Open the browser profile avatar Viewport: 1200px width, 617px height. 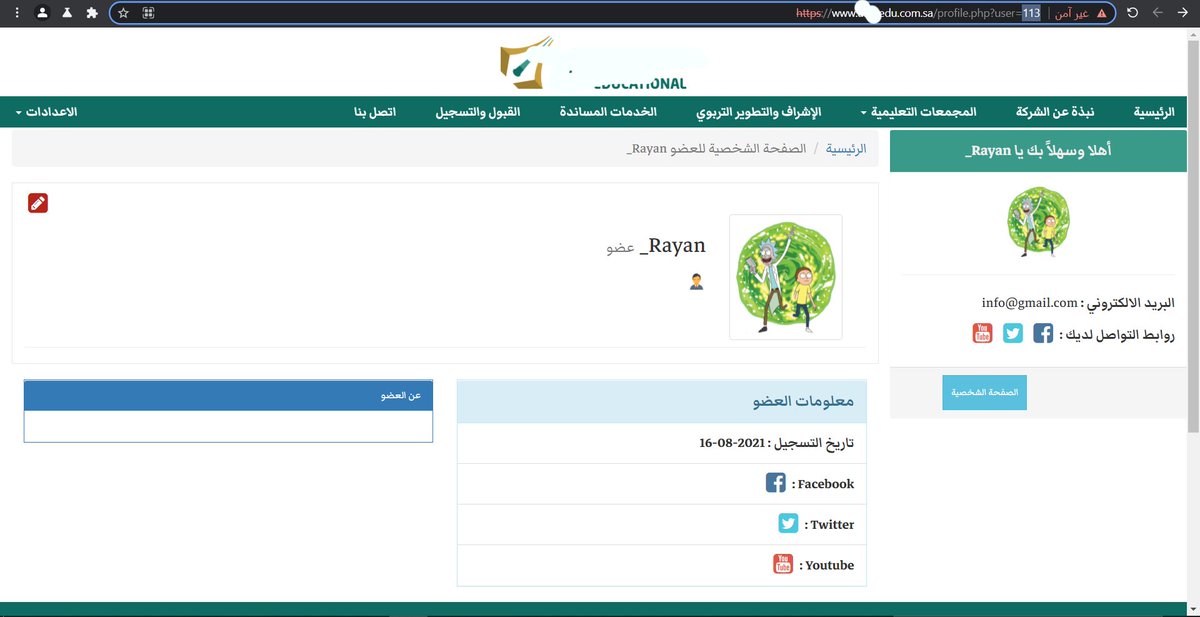pos(42,13)
